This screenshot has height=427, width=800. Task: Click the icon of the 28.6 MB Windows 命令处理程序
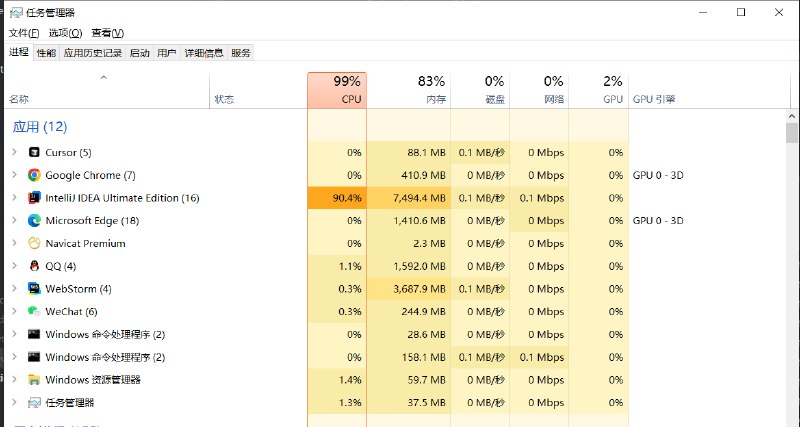(34, 334)
